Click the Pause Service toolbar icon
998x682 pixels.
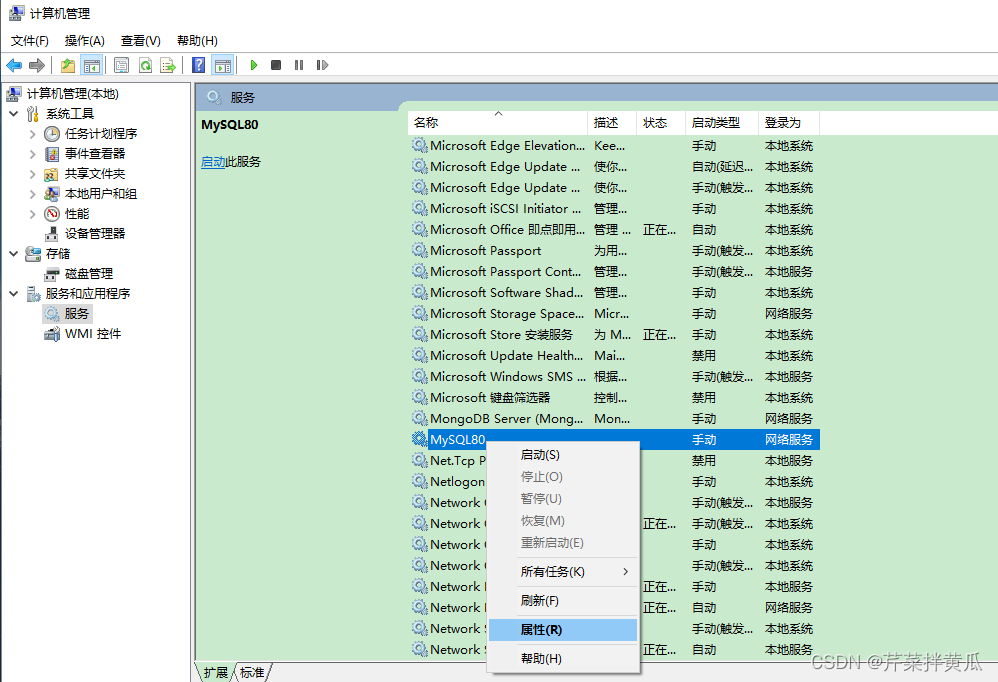point(299,65)
